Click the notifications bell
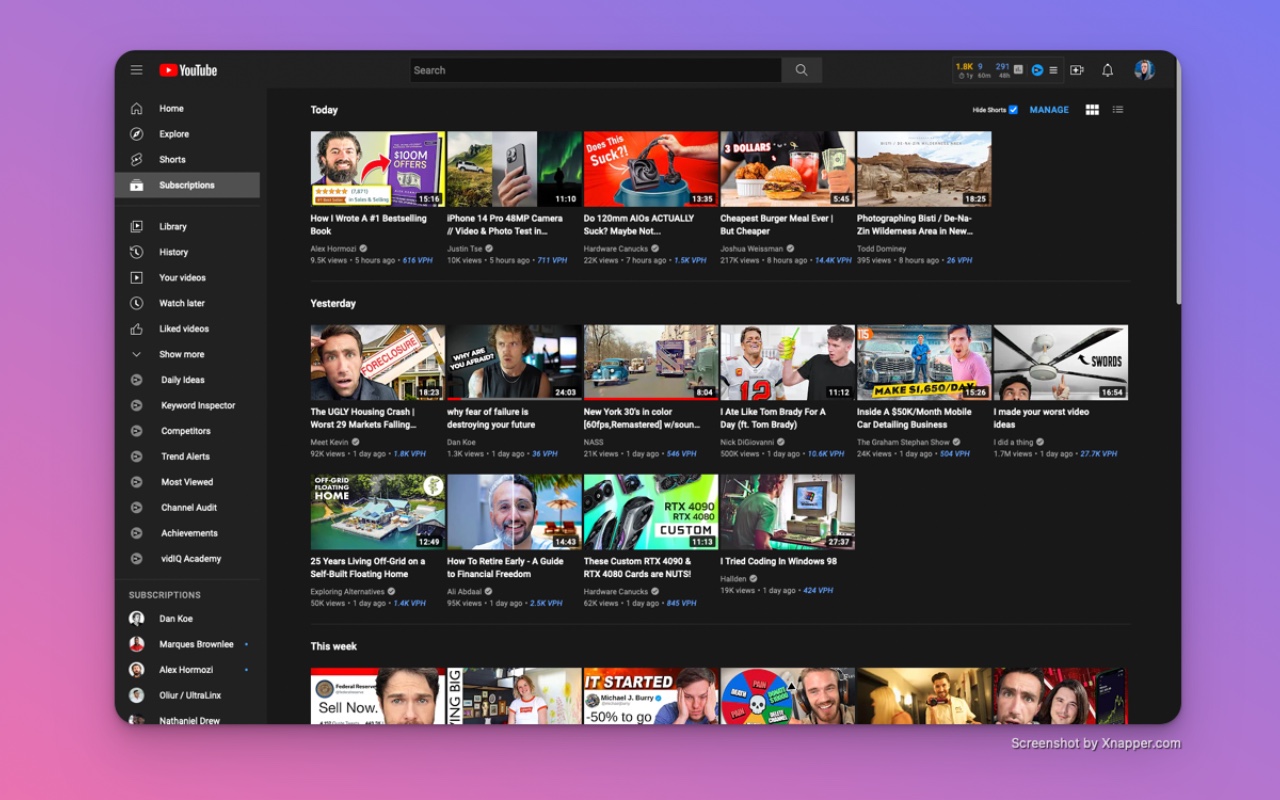The image size is (1280, 800). pos(1108,70)
